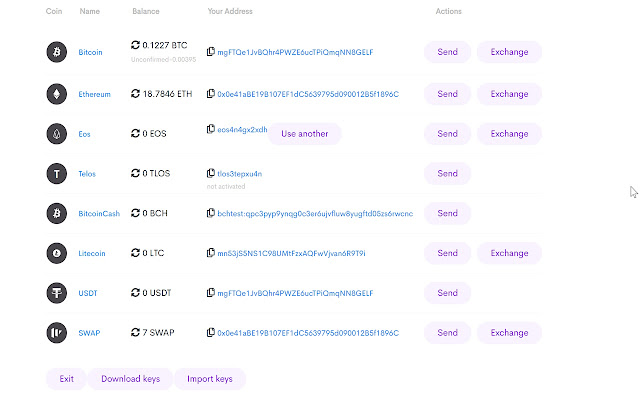The height and width of the screenshot is (400, 640).
Task: Copy the Bitcoin address icon
Action: tap(210, 52)
